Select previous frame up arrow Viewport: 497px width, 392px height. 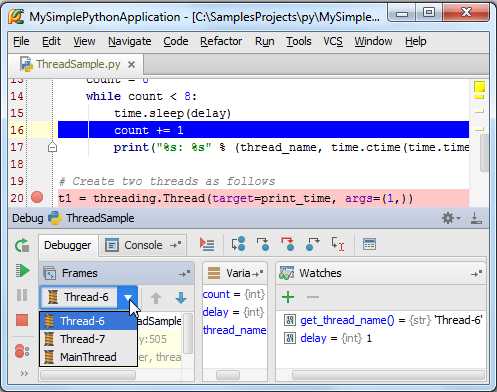pos(156,297)
